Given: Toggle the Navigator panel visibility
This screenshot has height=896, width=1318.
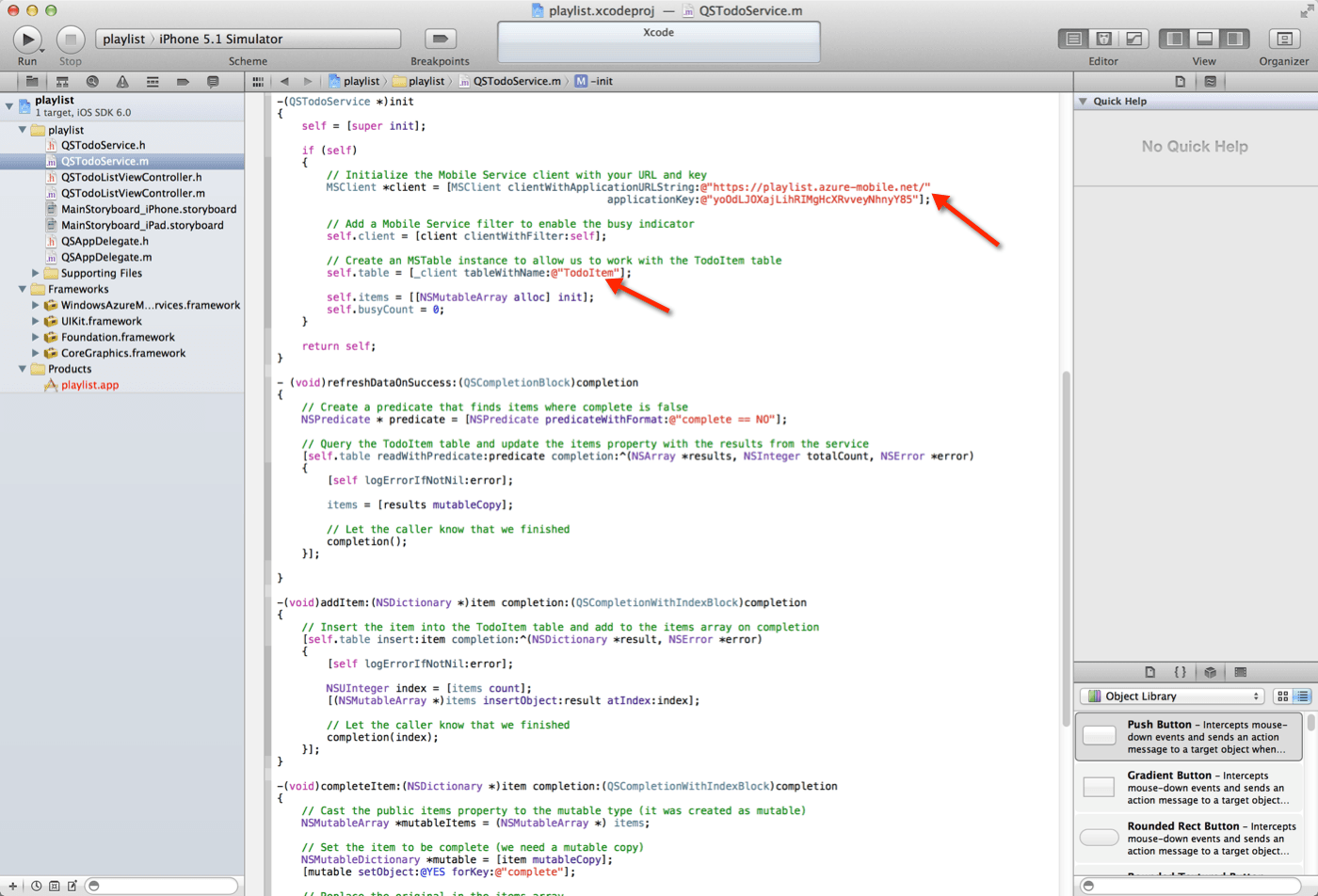Looking at the screenshot, I should [1174, 38].
